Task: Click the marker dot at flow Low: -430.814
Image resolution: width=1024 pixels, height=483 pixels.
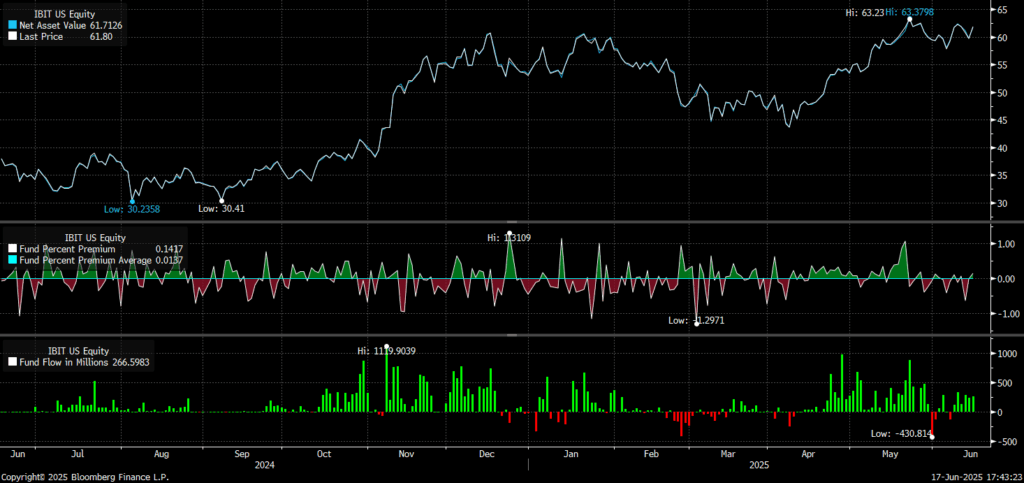Action: (x=932, y=437)
